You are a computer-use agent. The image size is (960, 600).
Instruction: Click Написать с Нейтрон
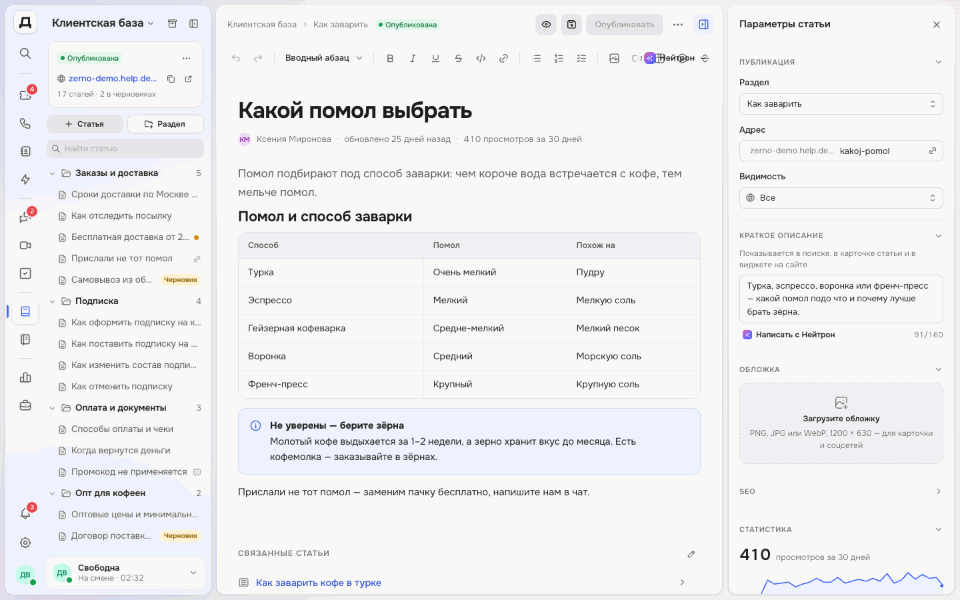coord(789,334)
